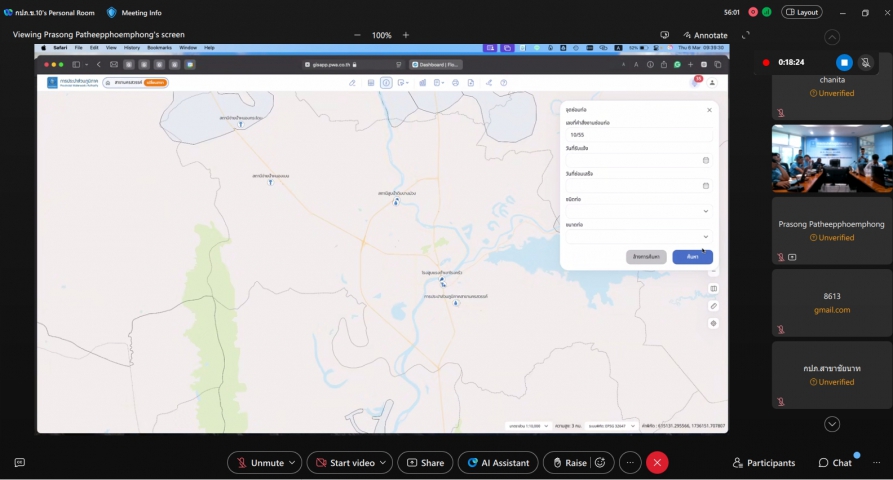The image size is (893, 480).
Task: Open the reactions smiley icon
Action: click(x=600, y=462)
